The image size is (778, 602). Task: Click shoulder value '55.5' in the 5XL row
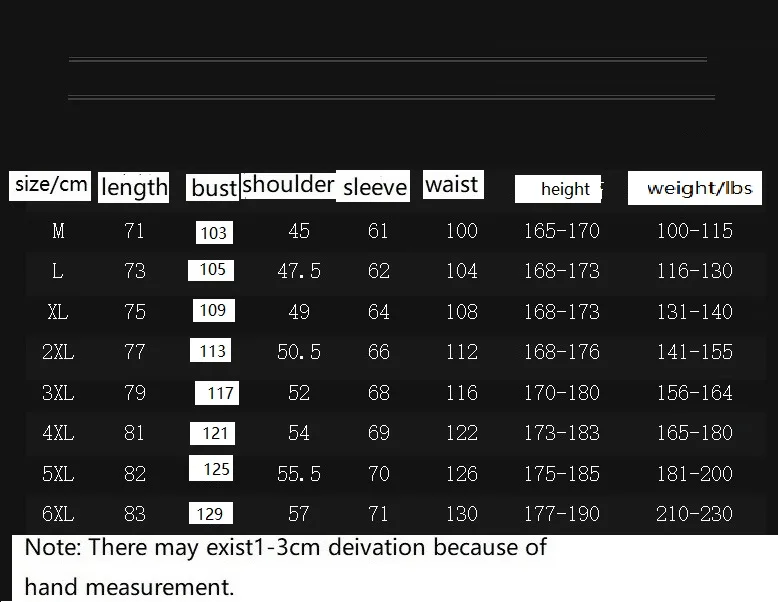pos(299,473)
